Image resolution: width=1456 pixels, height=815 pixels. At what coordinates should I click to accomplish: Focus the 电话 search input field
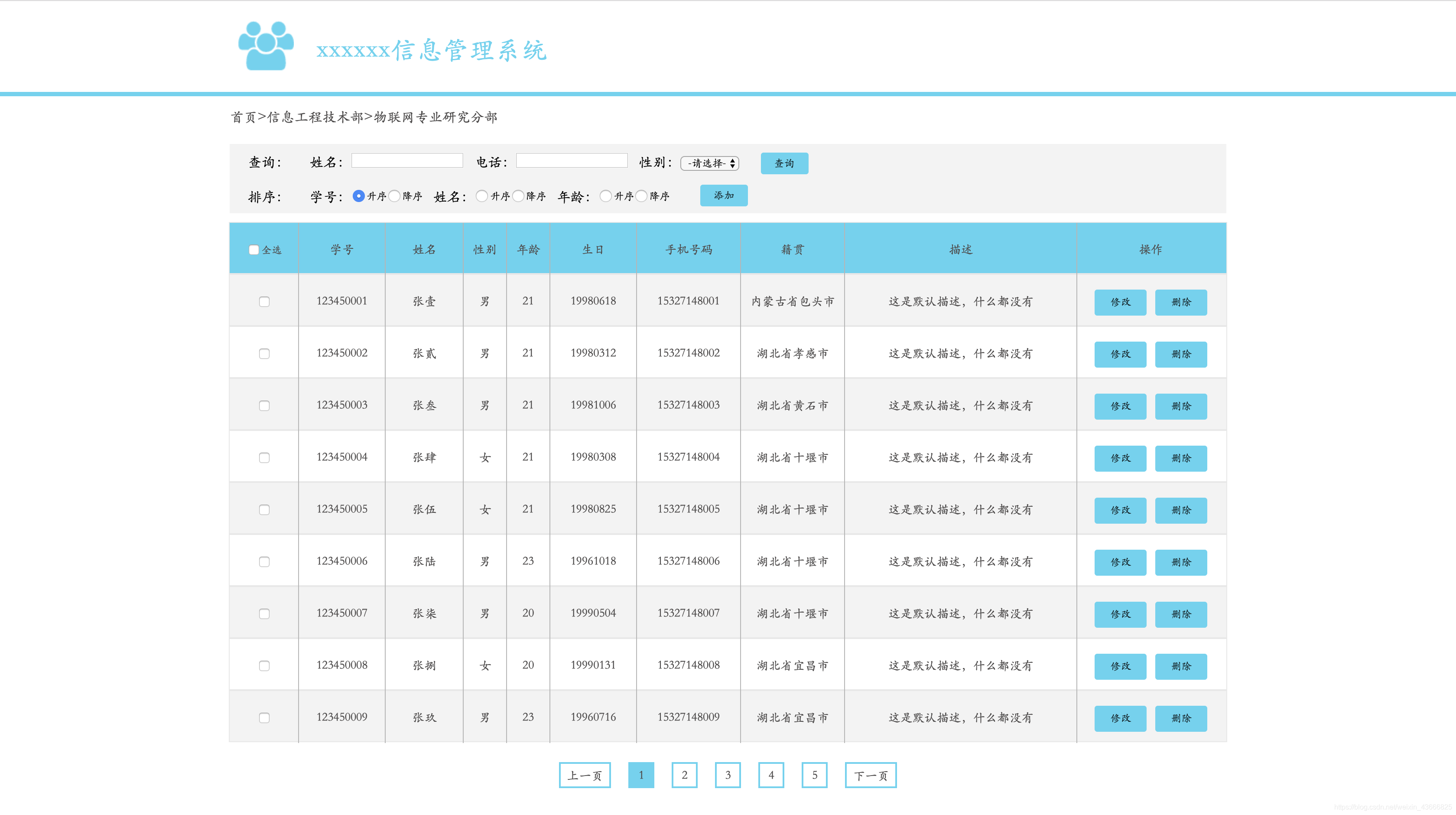tap(572, 161)
